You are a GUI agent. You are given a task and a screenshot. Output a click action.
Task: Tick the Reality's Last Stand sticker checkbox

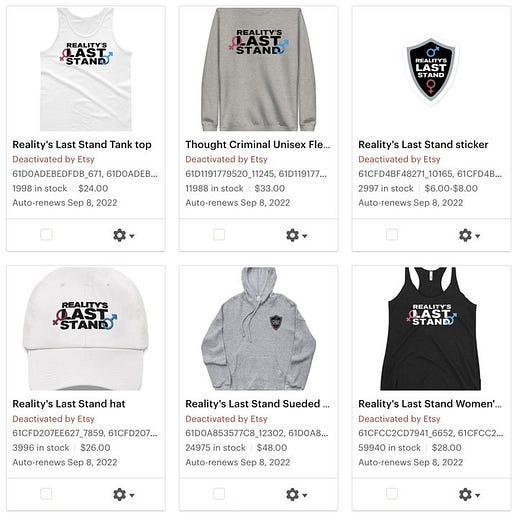pos(392,234)
